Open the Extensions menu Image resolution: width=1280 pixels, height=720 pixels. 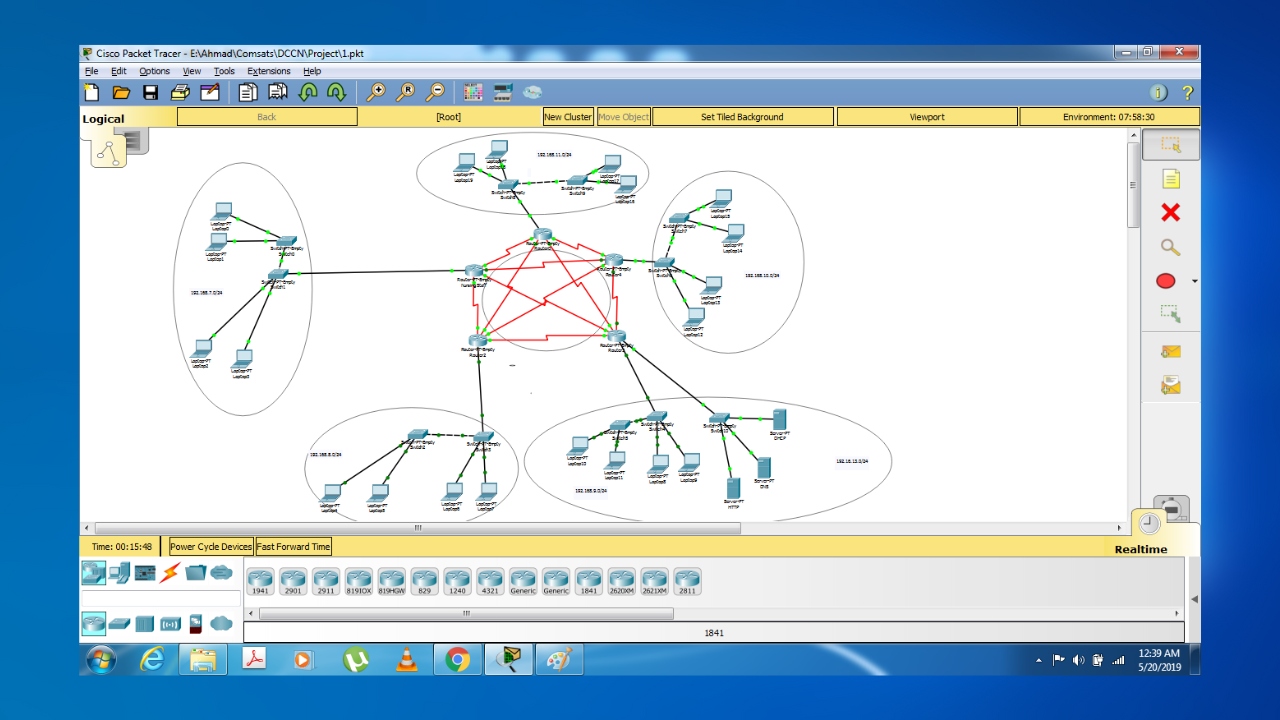pos(269,71)
